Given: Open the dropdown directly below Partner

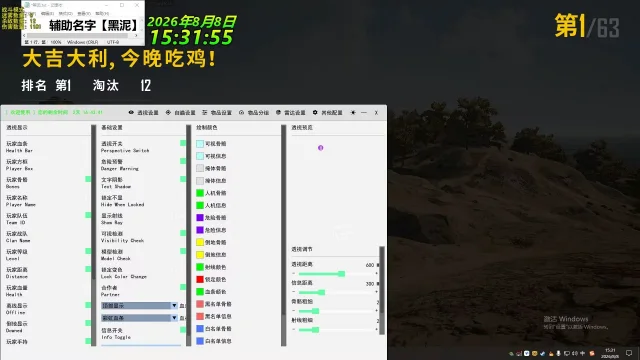Looking at the screenshot, I should [x=139, y=305].
